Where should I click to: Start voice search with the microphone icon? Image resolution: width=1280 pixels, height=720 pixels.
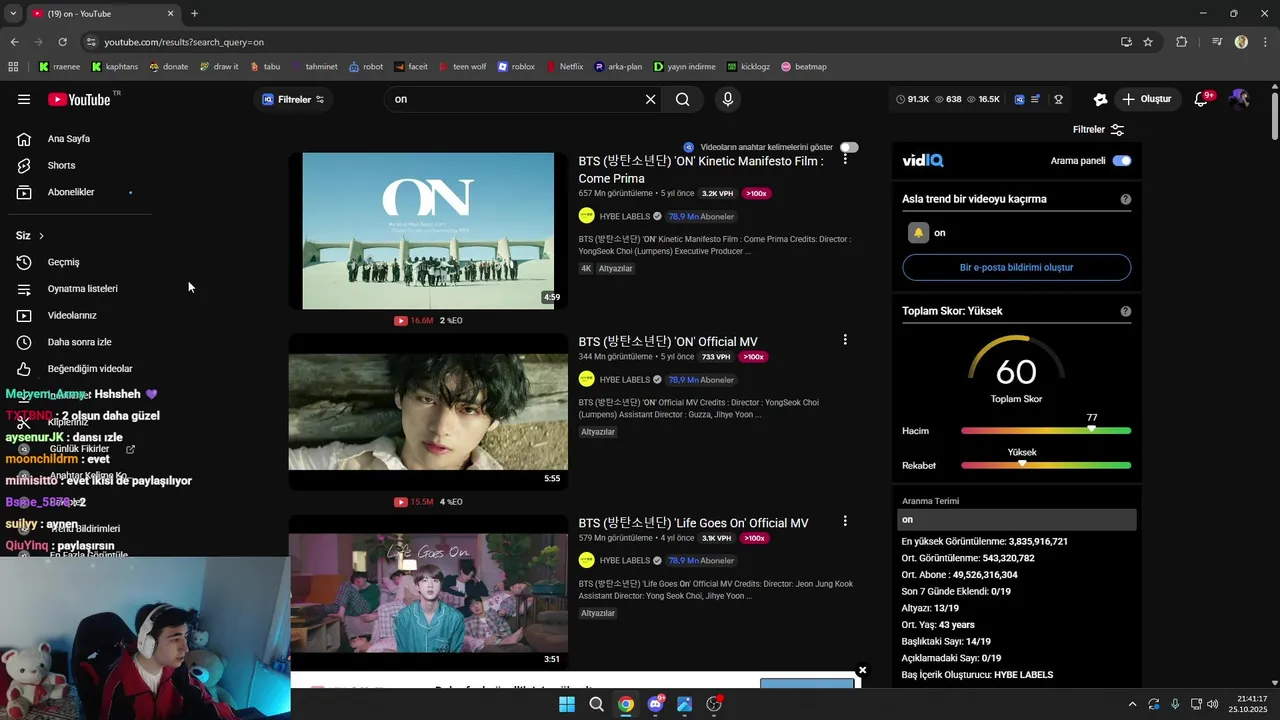click(728, 99)
